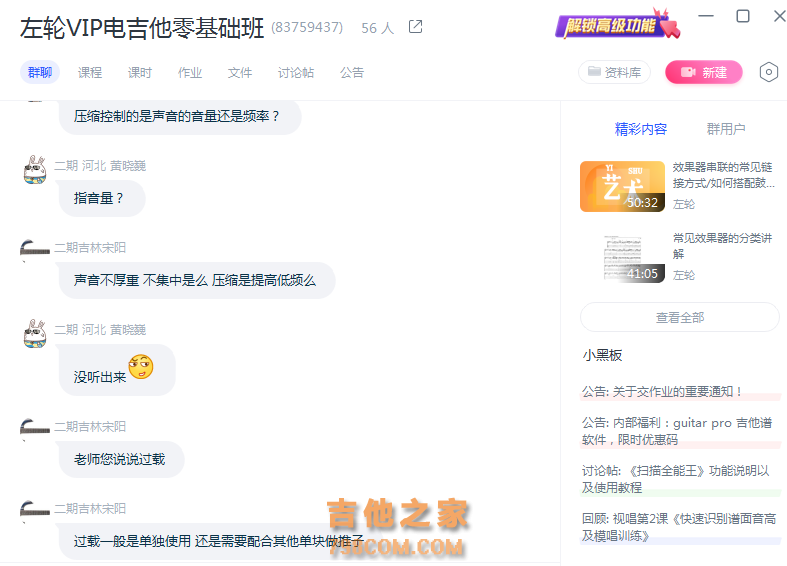
Task: Switch to the 课程 tab
Action: pyautogui.click(x=90, y=73)
